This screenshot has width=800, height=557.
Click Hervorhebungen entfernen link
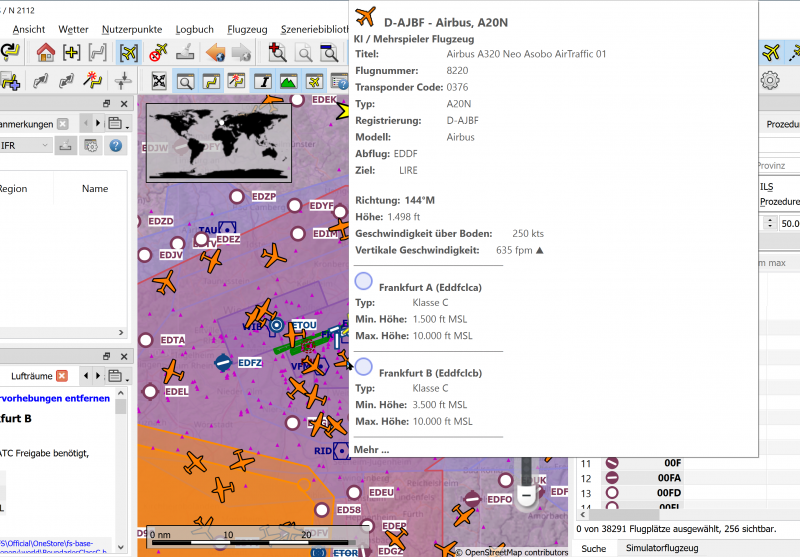click(x=55, y=398)
